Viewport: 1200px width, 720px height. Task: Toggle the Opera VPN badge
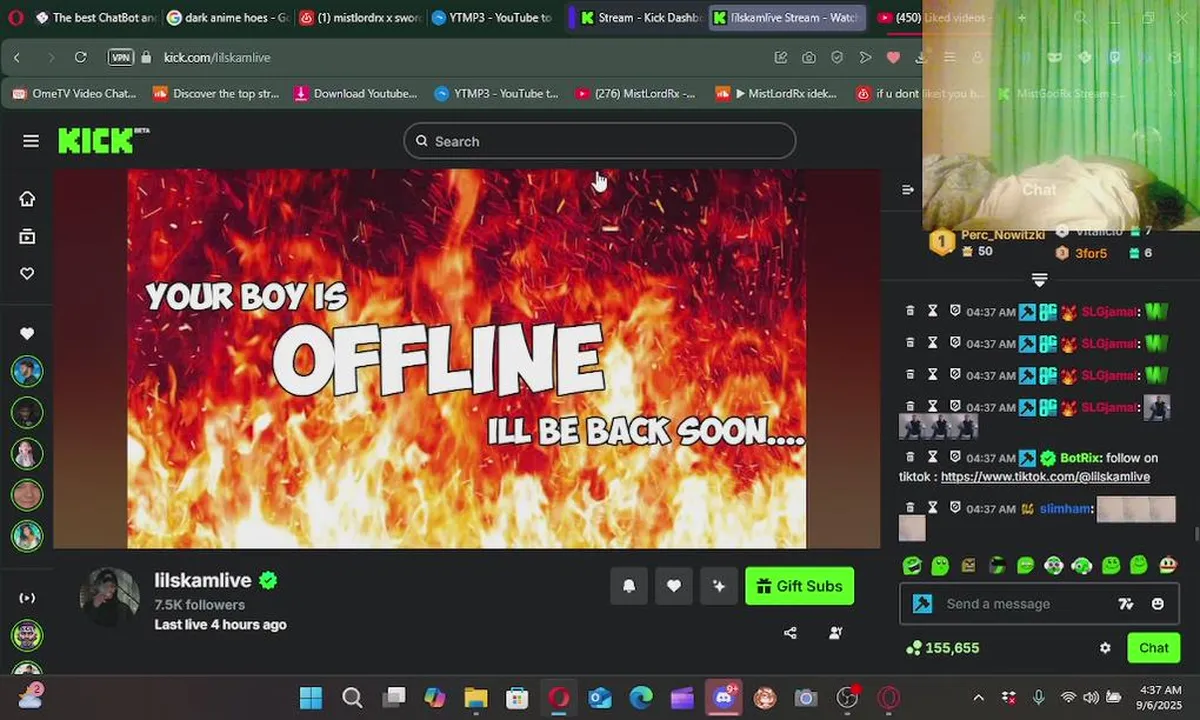coord(121,57)
